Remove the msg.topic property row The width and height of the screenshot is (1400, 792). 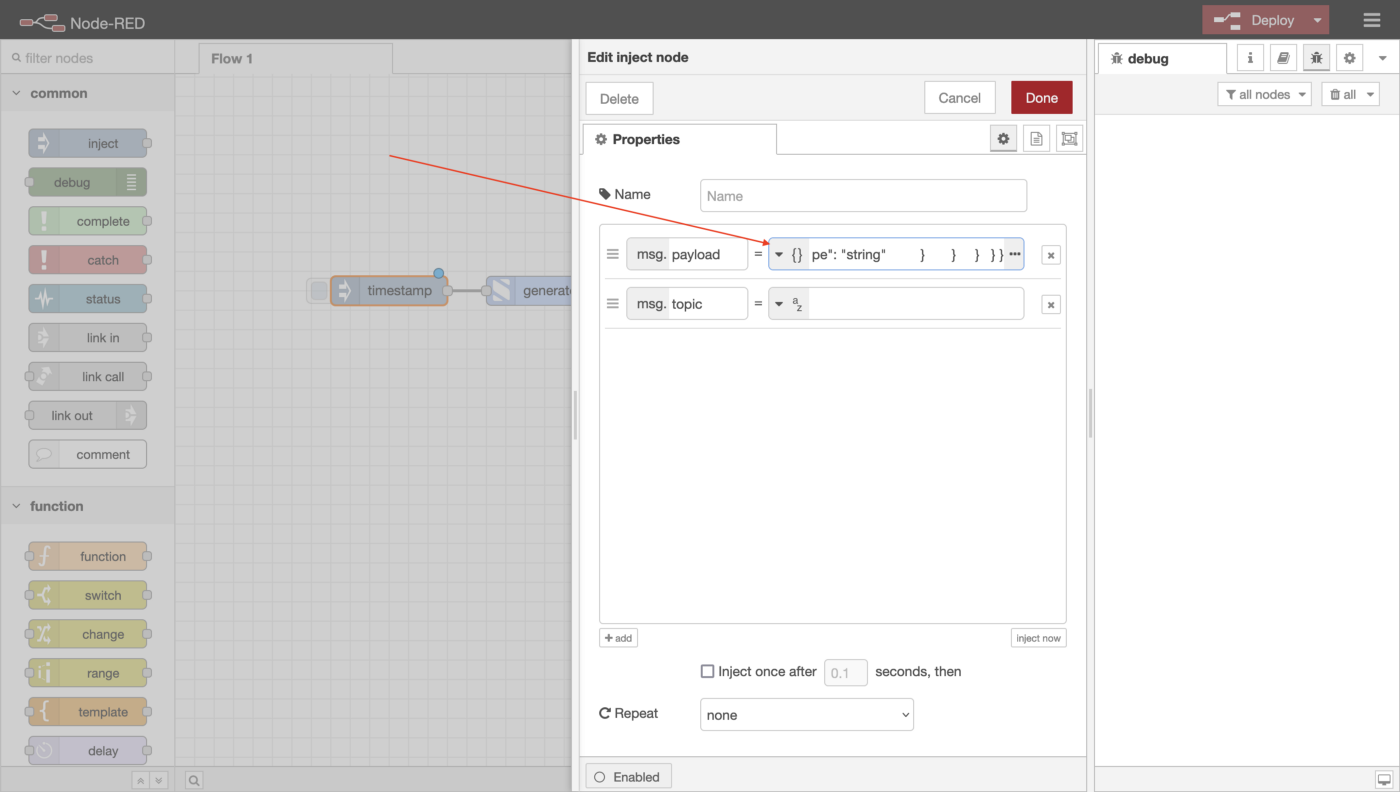tap(1050, 304)
